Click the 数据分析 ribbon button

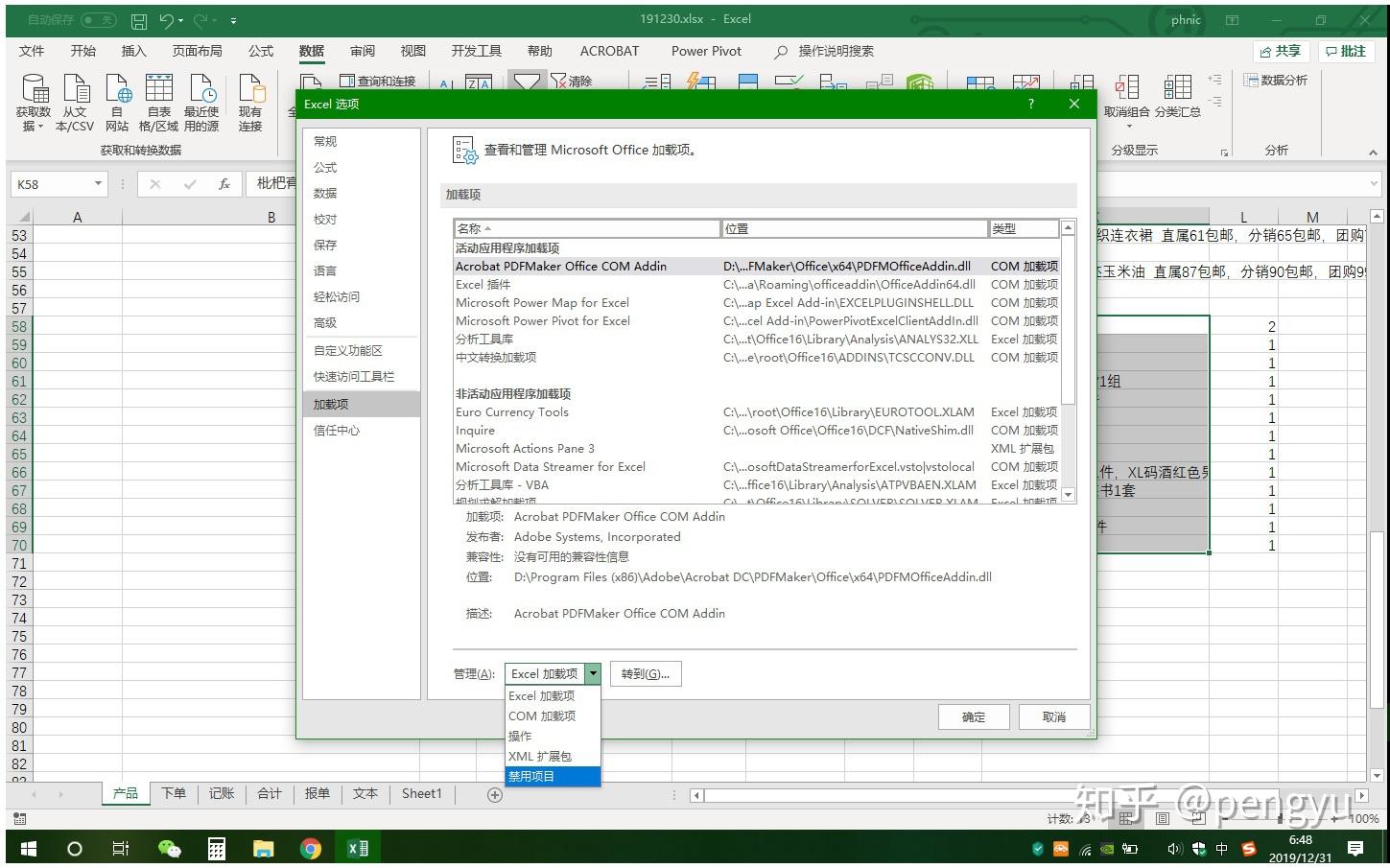coord(1276,81)
